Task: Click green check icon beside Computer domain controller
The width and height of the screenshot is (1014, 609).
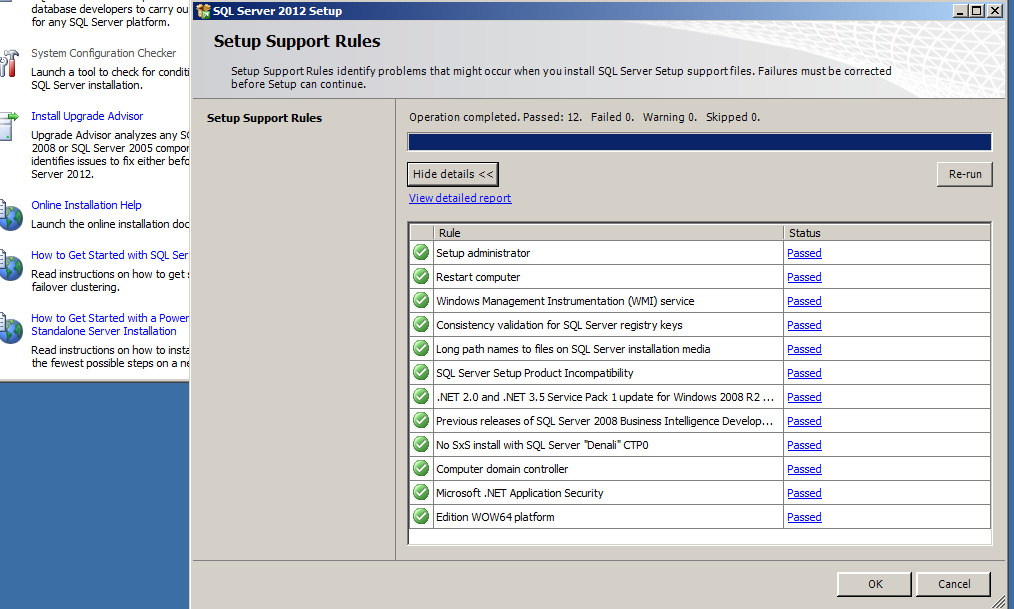Action: [421, 469]
